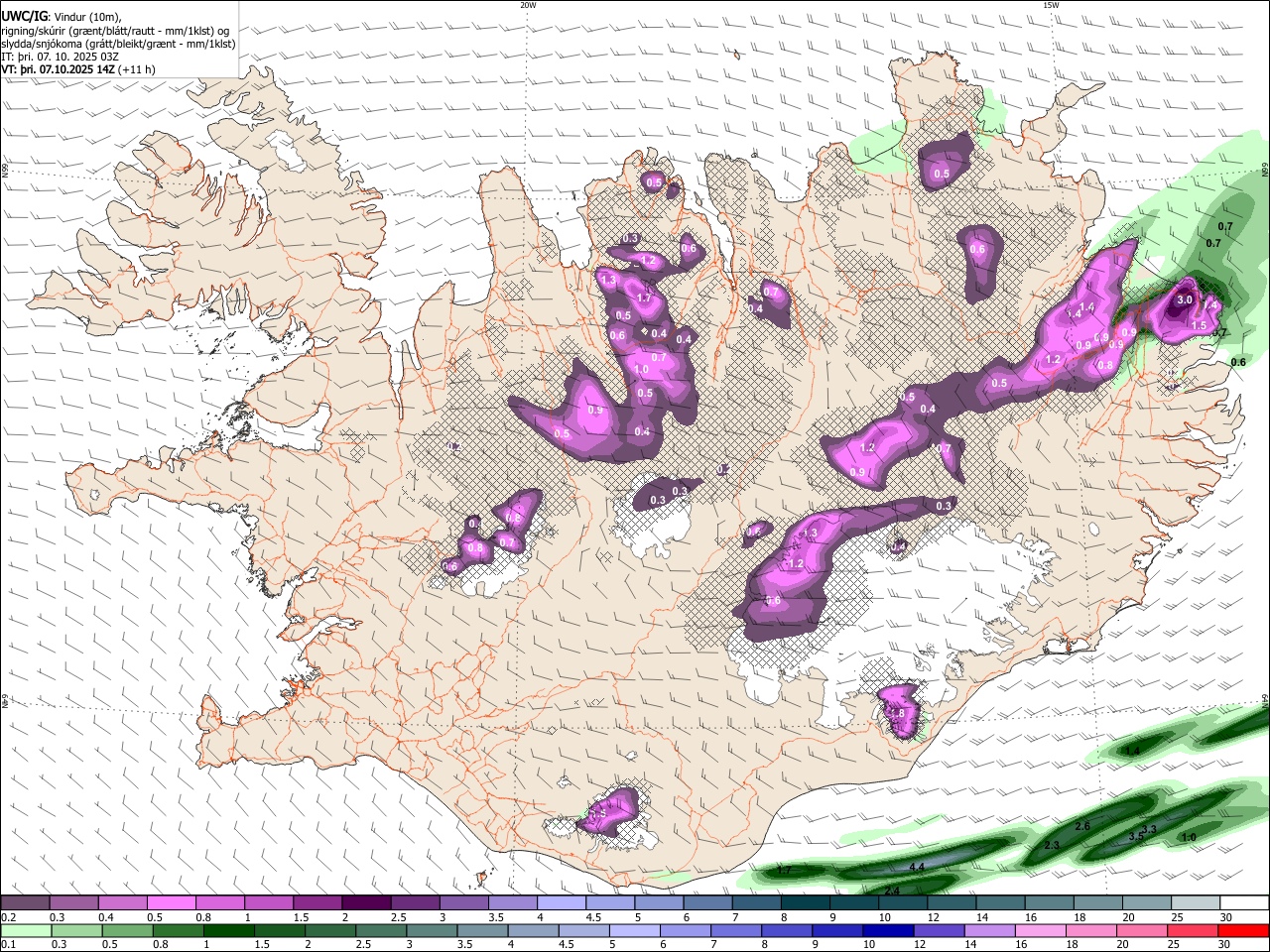Select the '2.6' value offshore southeast
This screenshot has width=1270, height=952.
click(x=1082, y=826)
